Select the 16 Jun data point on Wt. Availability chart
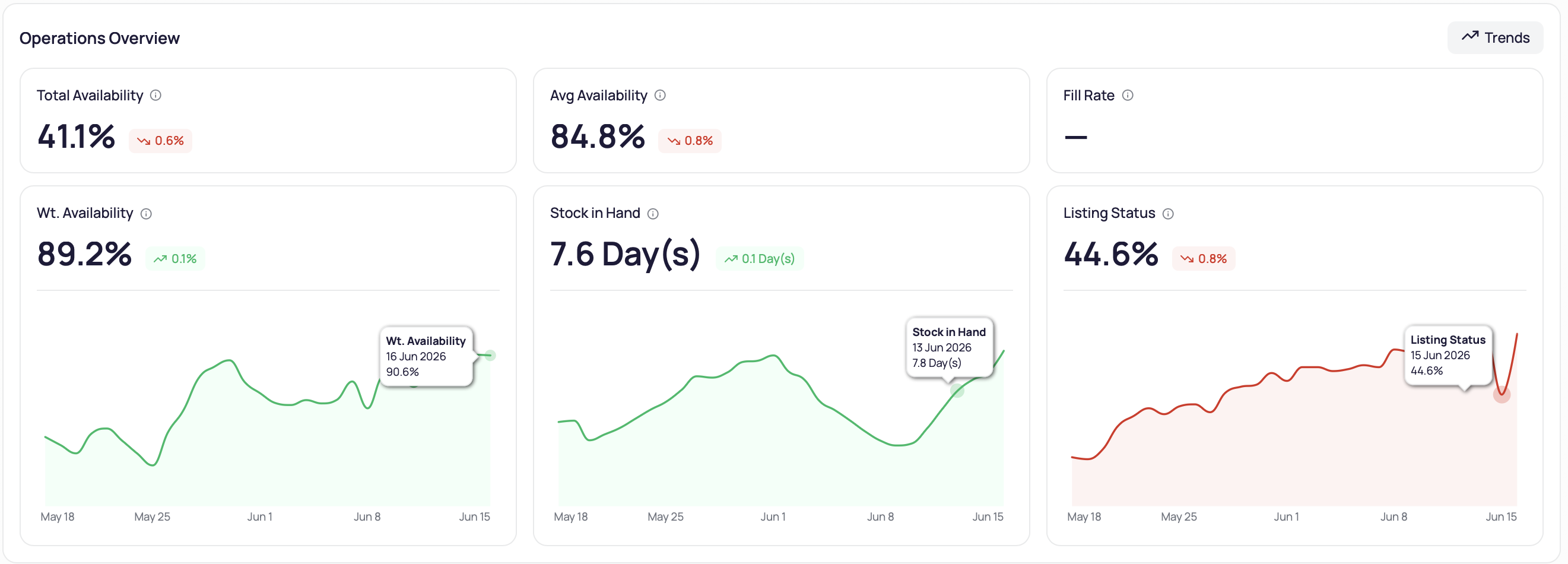The image size is (1568, 564). (490, 356)
